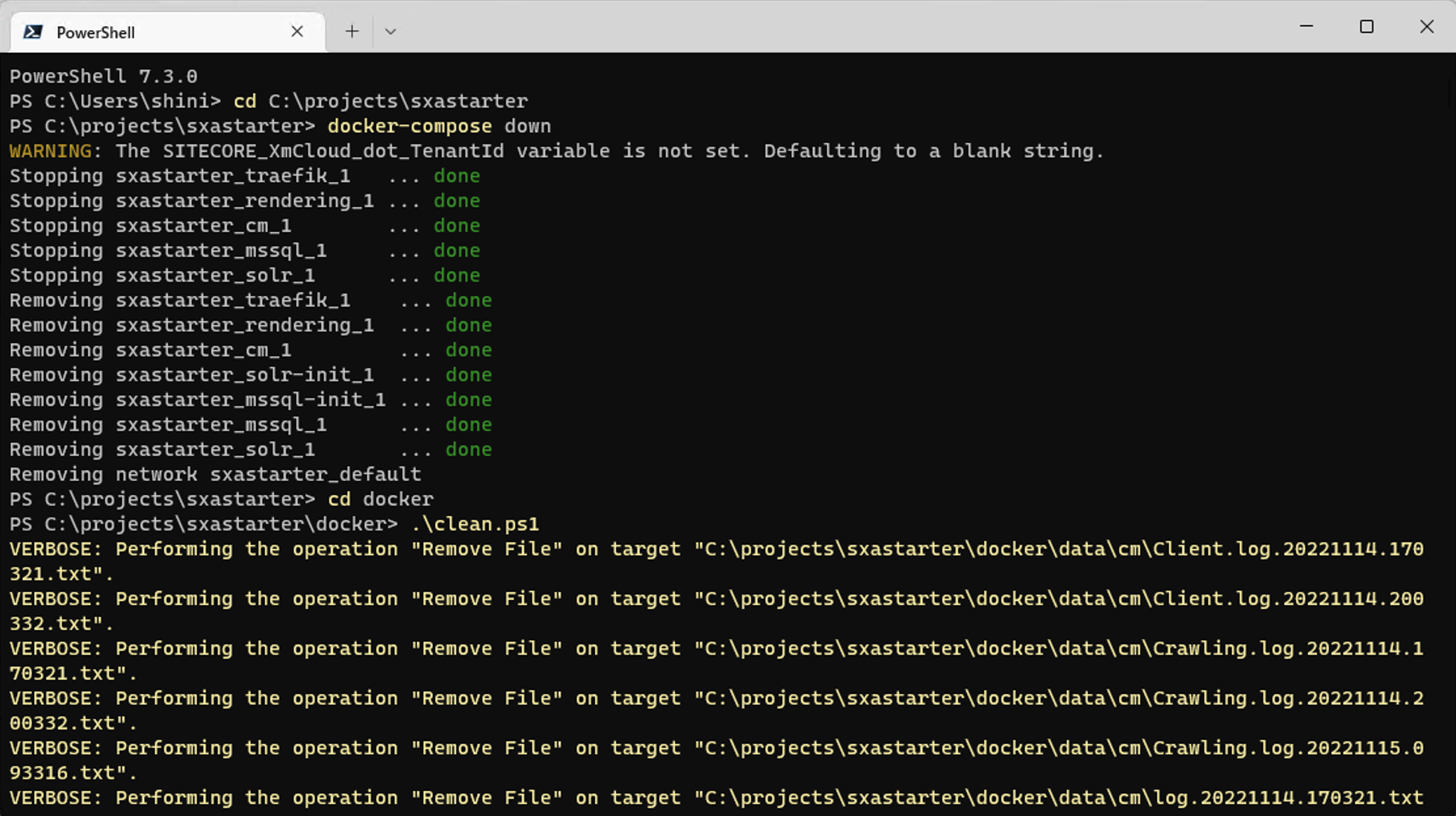Image resolution: width=1456 pixels, height=816 pixels.
Task: Click the '.\clean.ps1' command
Action: [475, 525]
